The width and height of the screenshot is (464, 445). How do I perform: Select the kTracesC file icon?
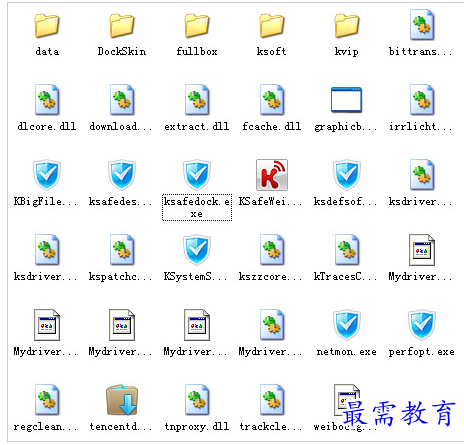[347, 250]
